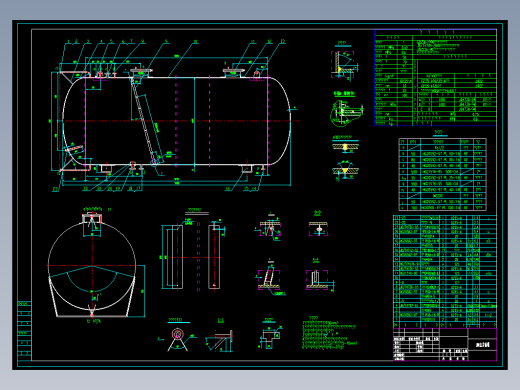Click part balloon number 16
This screenshot has height=390, width=520.
point(227,189)
